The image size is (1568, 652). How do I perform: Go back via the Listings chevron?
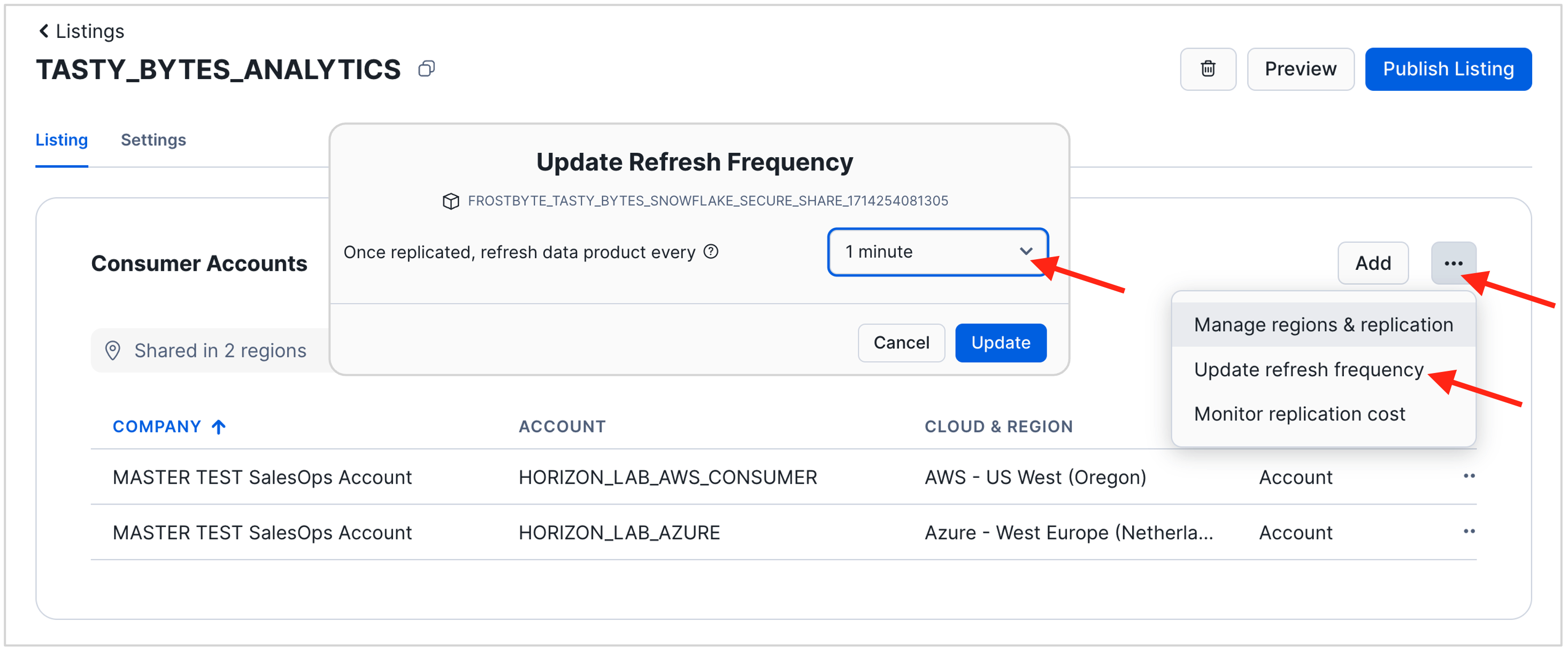coord(44,31)
